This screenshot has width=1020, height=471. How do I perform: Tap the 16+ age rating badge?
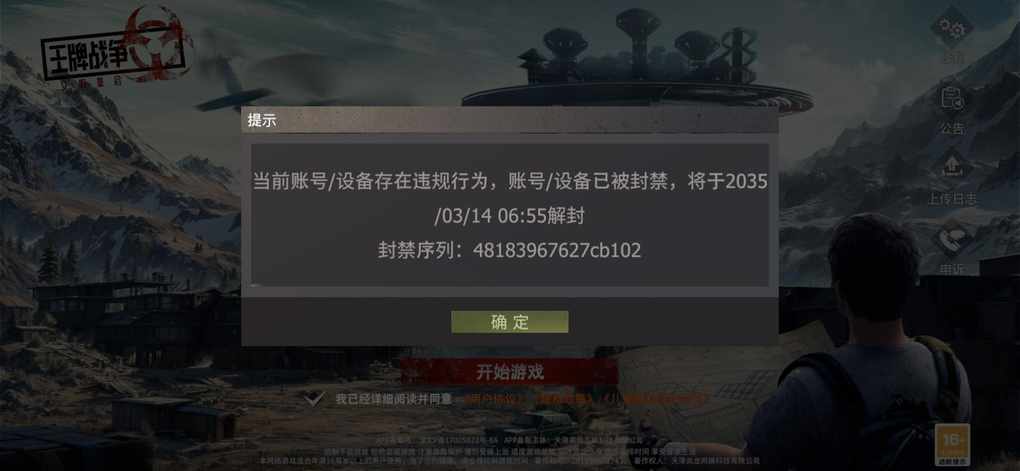point(952,443)
